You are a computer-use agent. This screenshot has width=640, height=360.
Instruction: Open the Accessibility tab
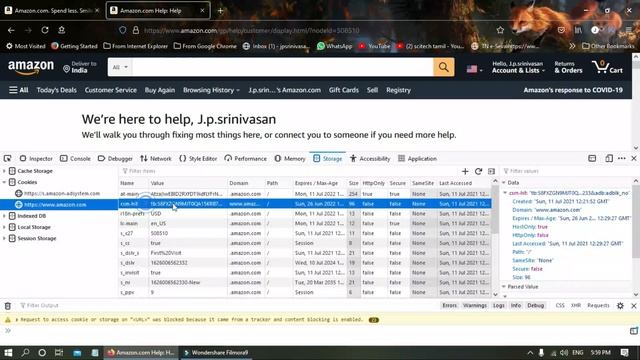[x=370, y=158]
